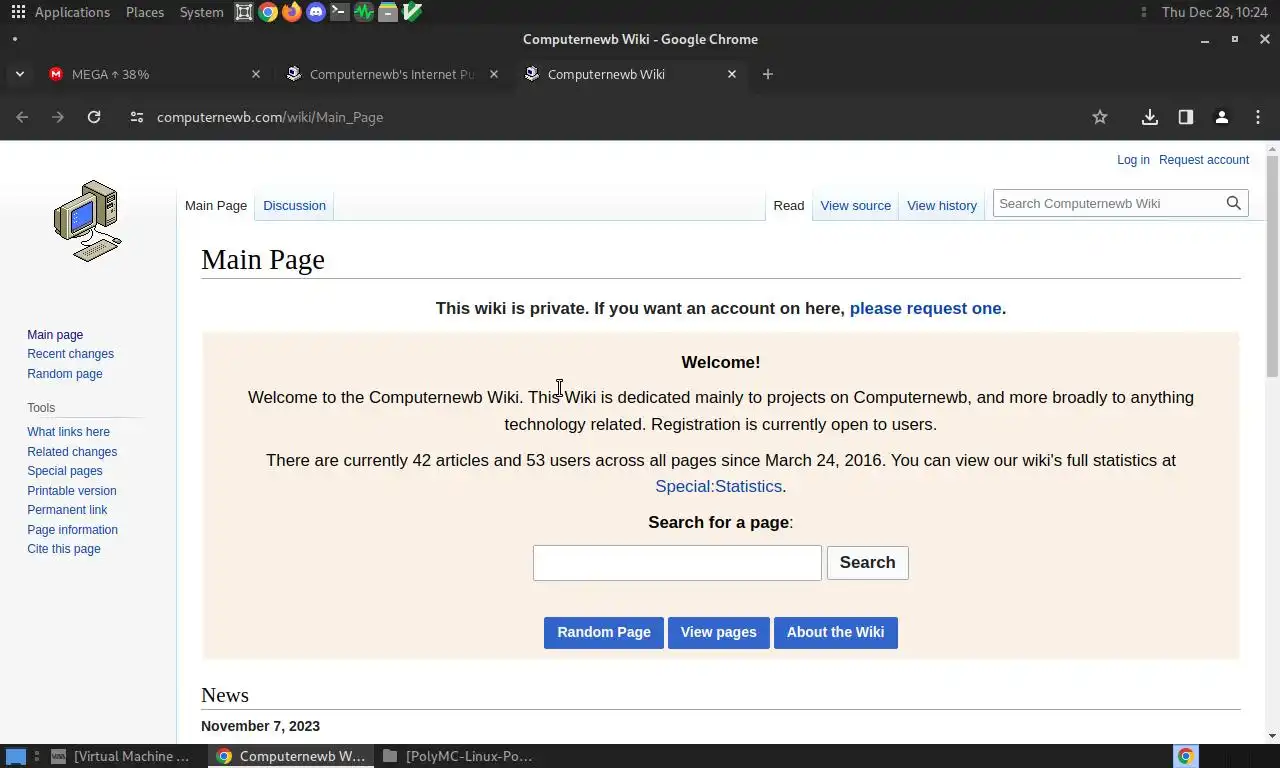Open What links here tool
The image size is (1280, 768).
(69, 432)
